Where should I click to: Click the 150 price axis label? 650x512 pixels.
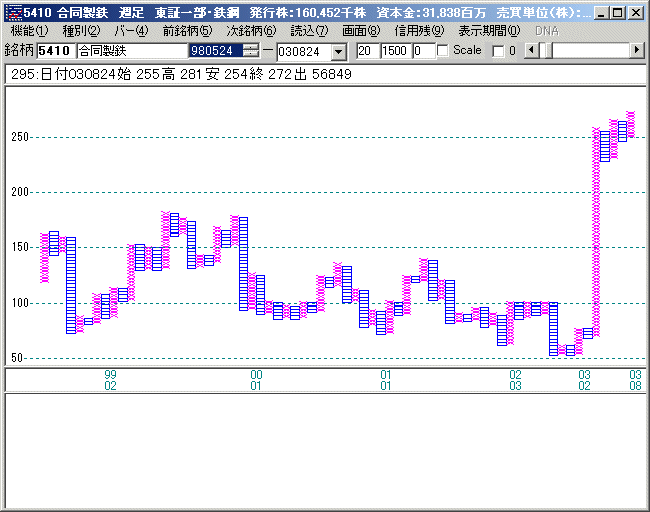pos(19,247)
